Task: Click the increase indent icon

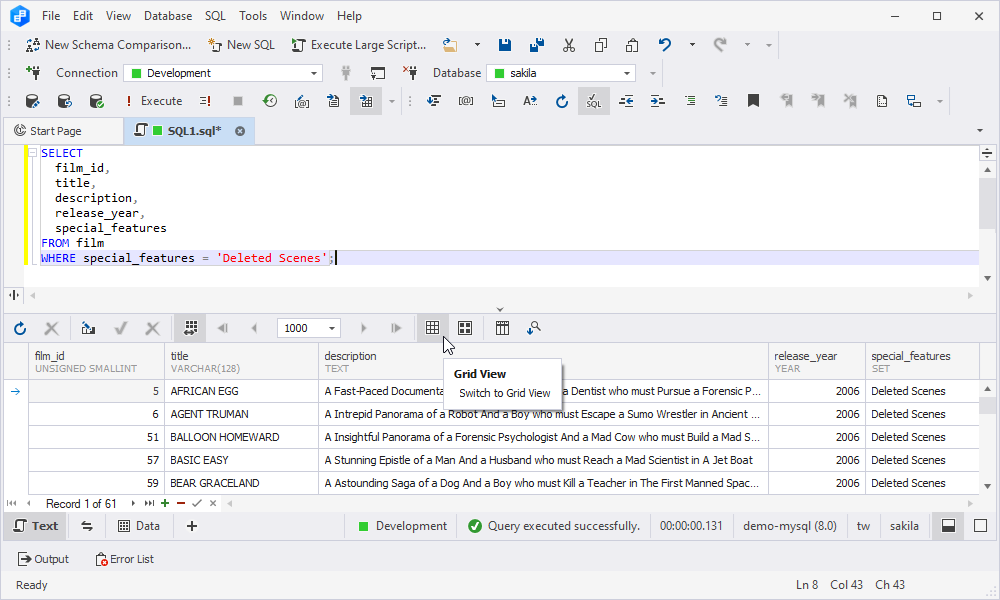Action: (x=658, y=101)
